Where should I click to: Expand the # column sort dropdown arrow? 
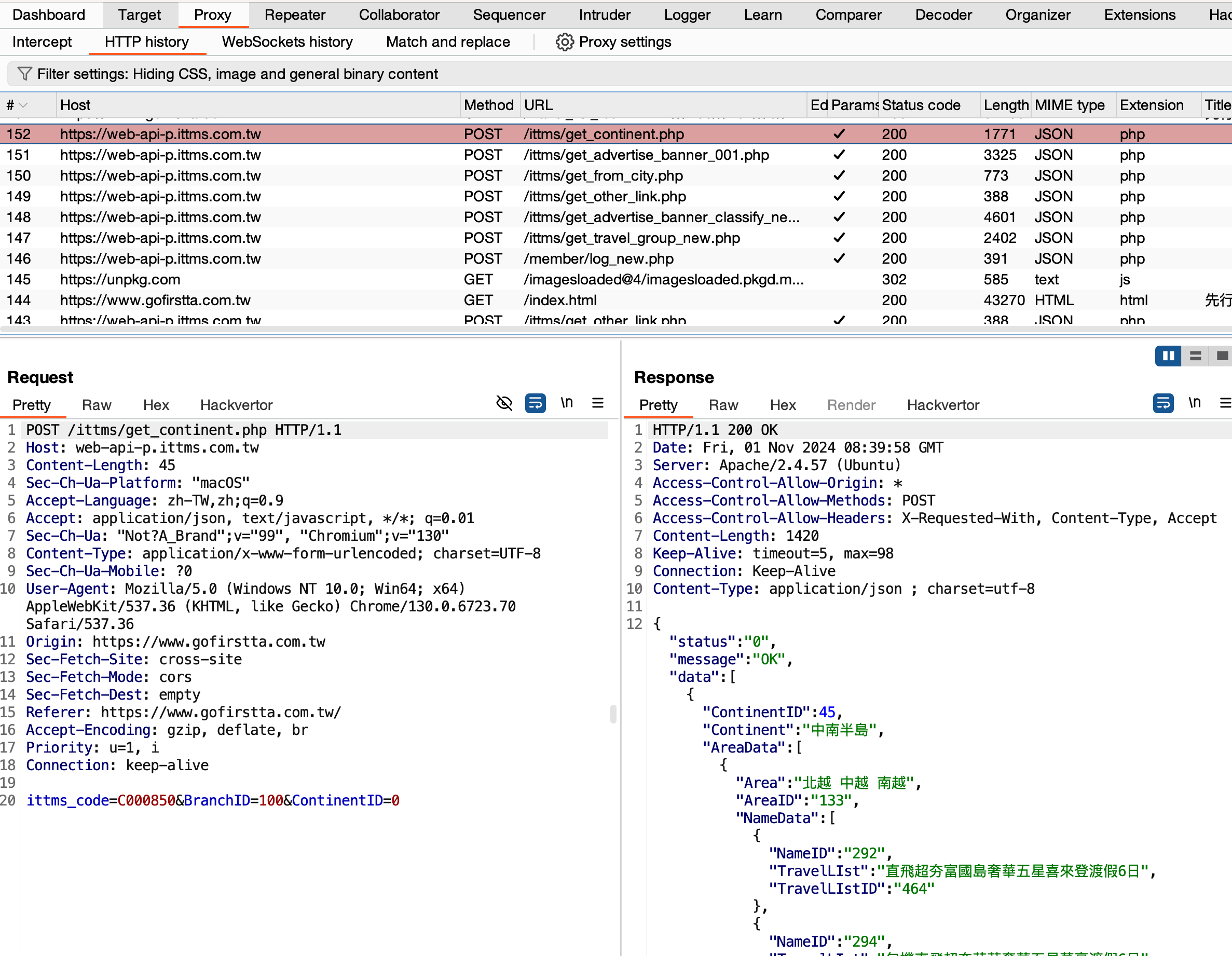point(23,105)
